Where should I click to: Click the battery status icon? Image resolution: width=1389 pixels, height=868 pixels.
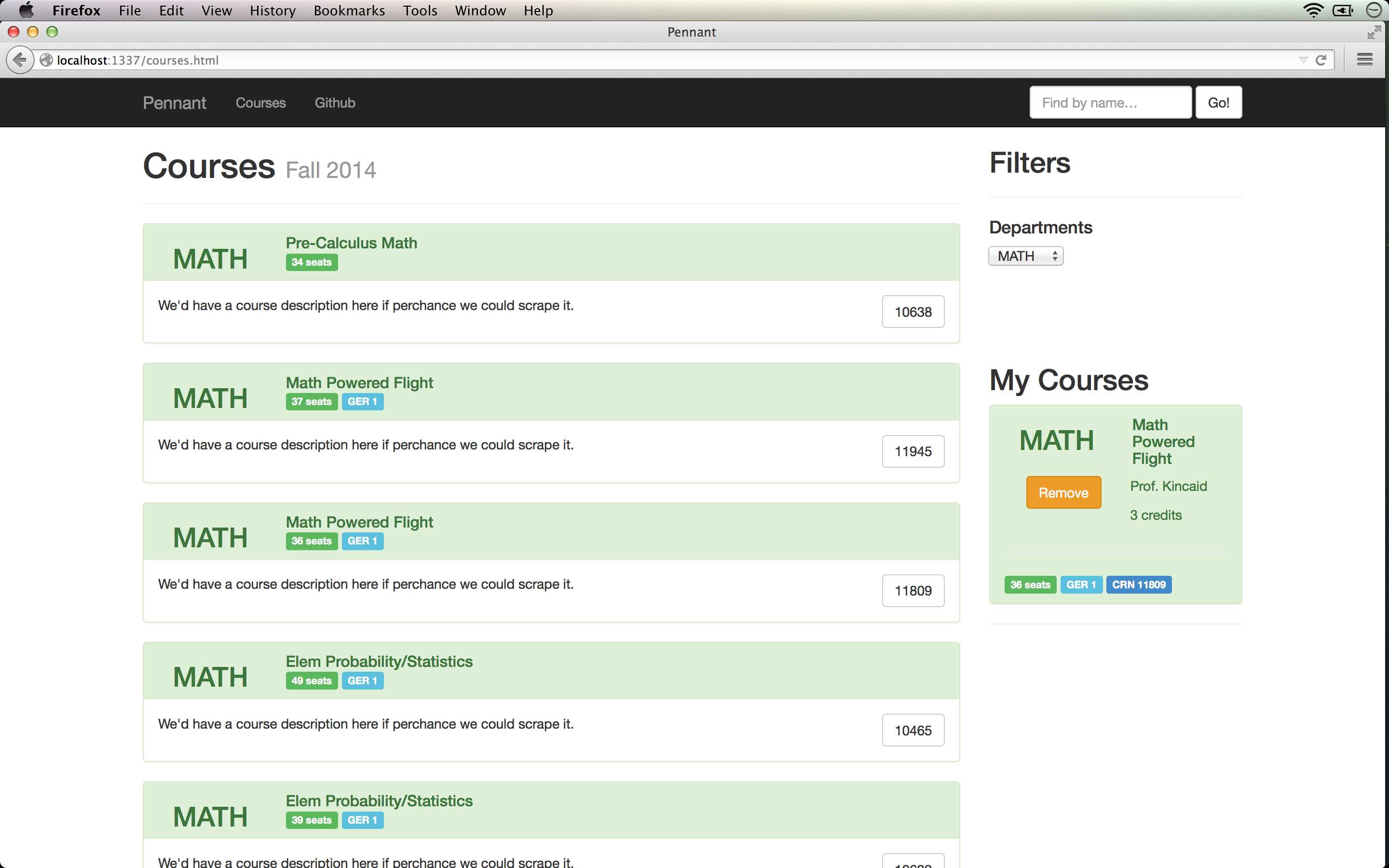click(x=1343, y=10)
